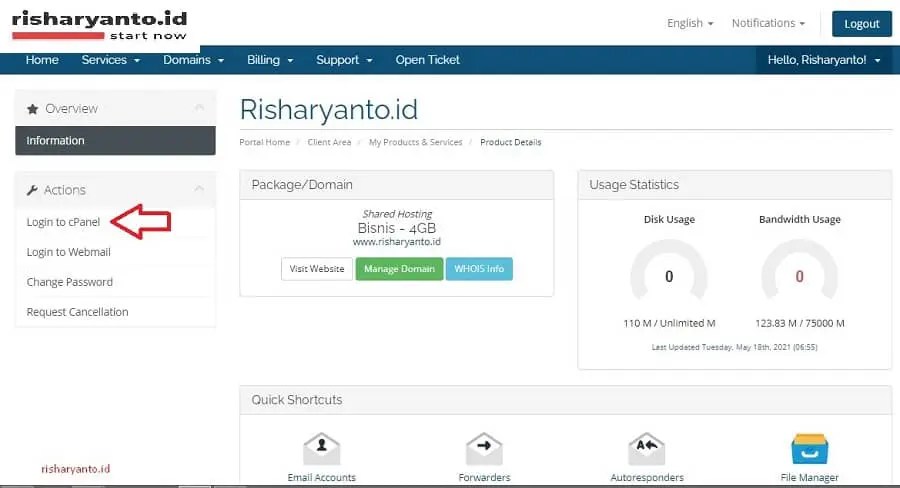Open the Hello, Risharyanto! account dropdown
This screenshot has width=900, height=488.
(824, 60)
